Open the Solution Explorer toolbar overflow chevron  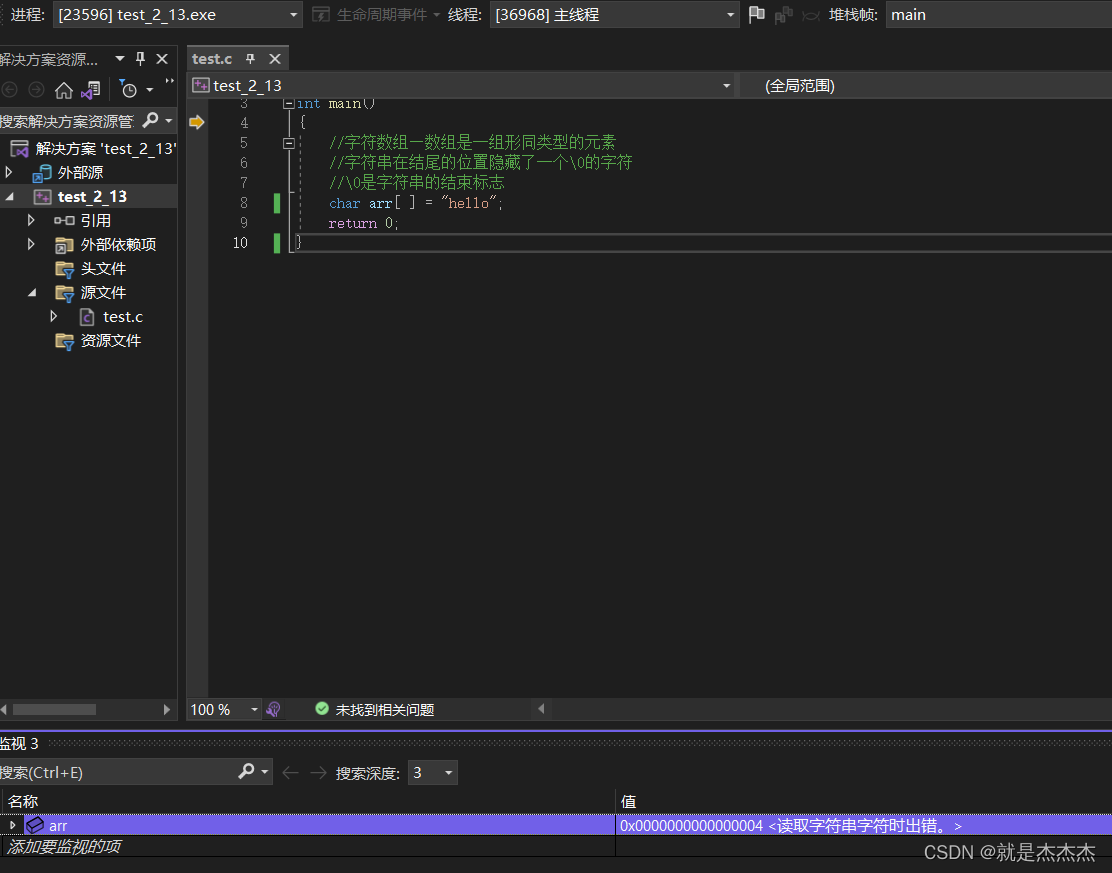[169, 82]
